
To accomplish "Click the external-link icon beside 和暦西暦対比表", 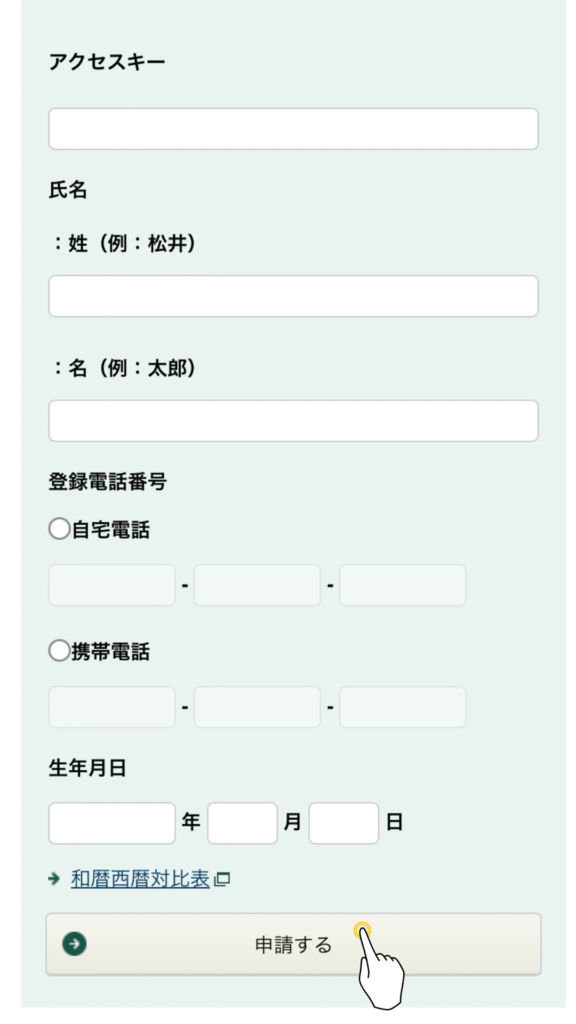I will coord(222,879).
